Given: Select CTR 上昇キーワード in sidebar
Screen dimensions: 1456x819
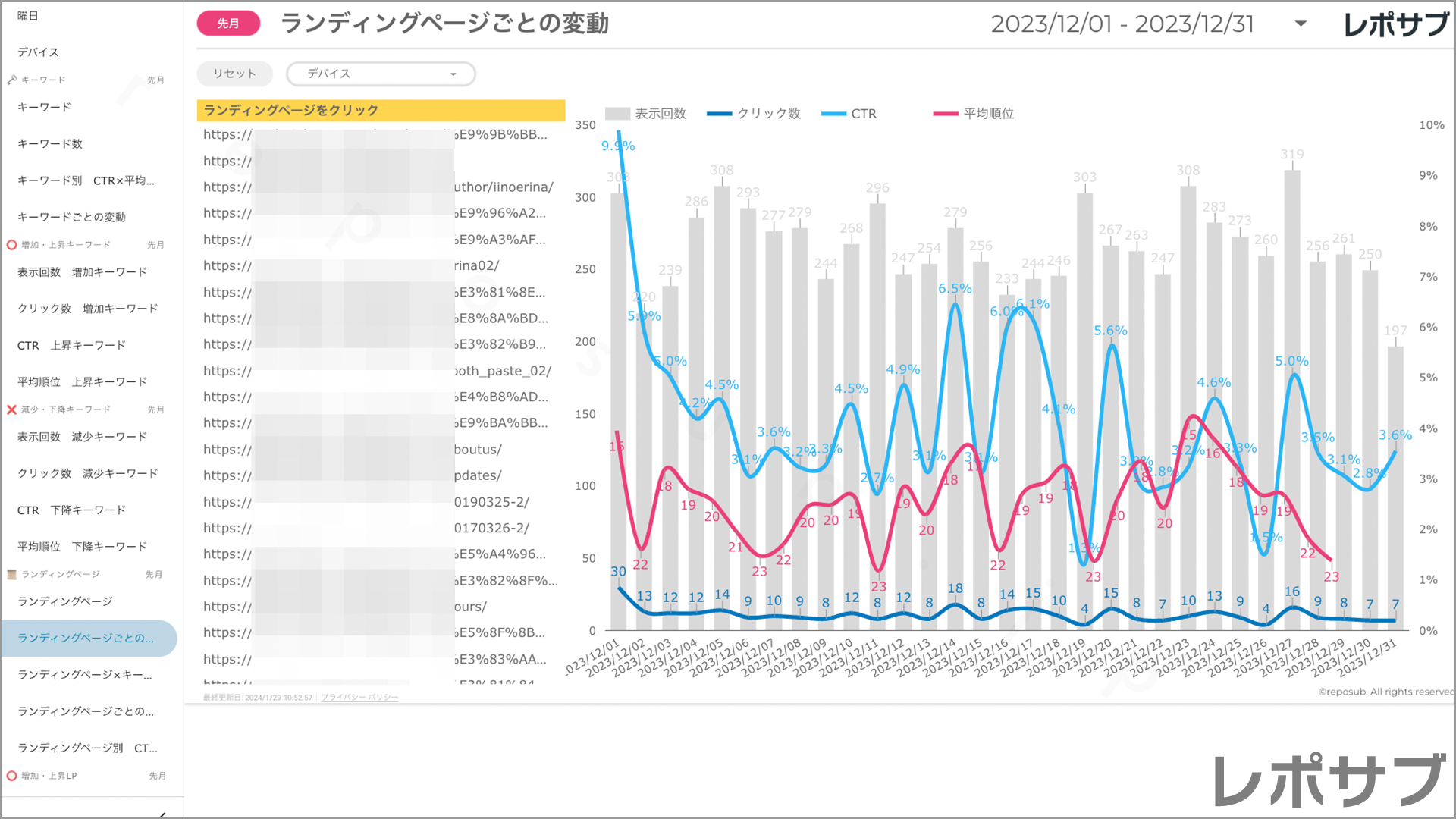Looking at the screenshot, I should (x=71, y=345).
